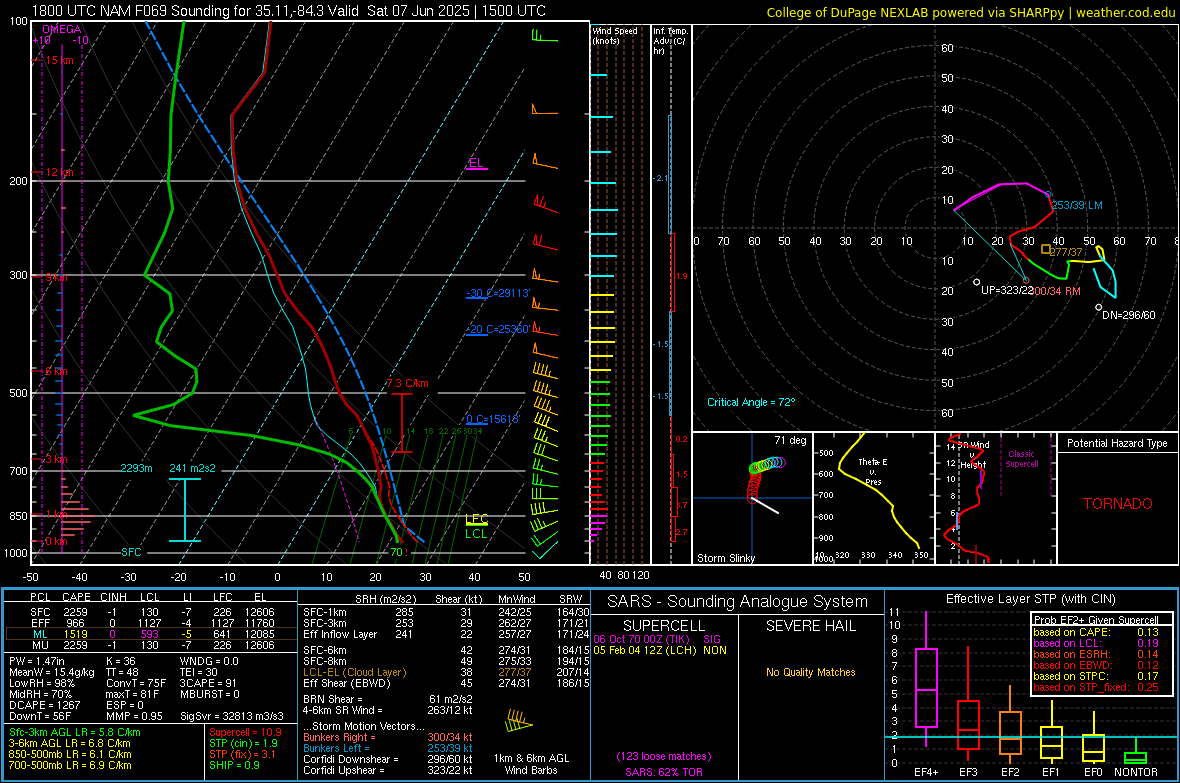
Task: Click the Corfidi Downshear = 296/60 kt line
Action: (388, 760)
